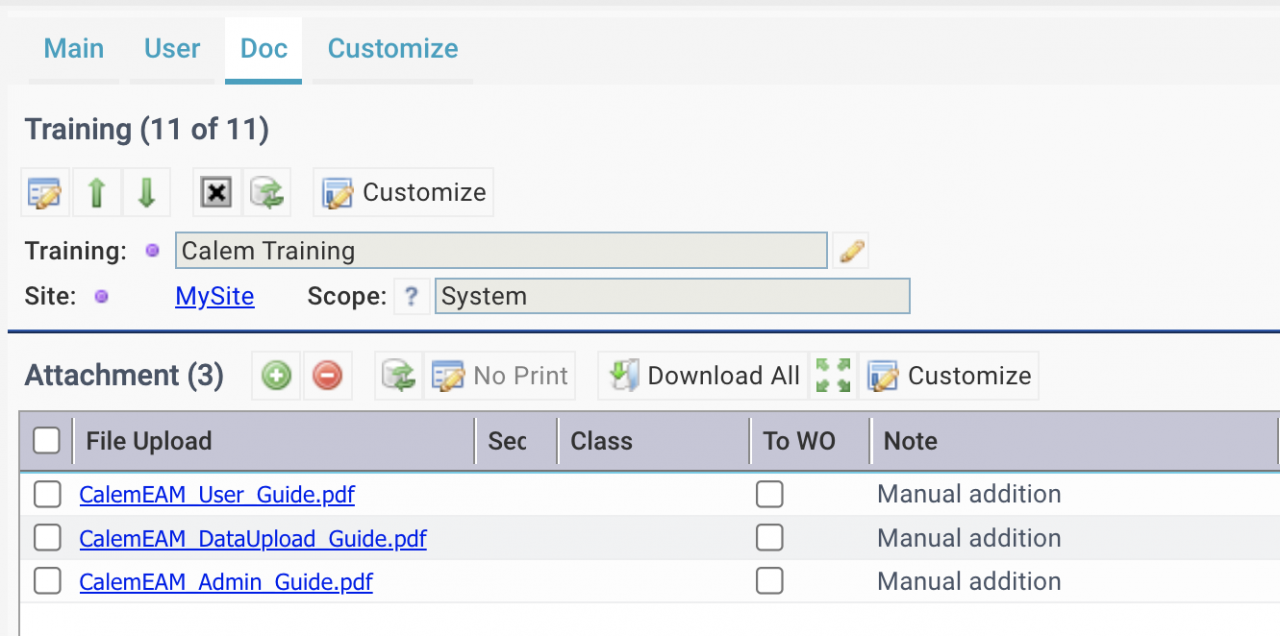Select row checkbox for CalemEAM_User_Guide.pdf

point(47,494)
